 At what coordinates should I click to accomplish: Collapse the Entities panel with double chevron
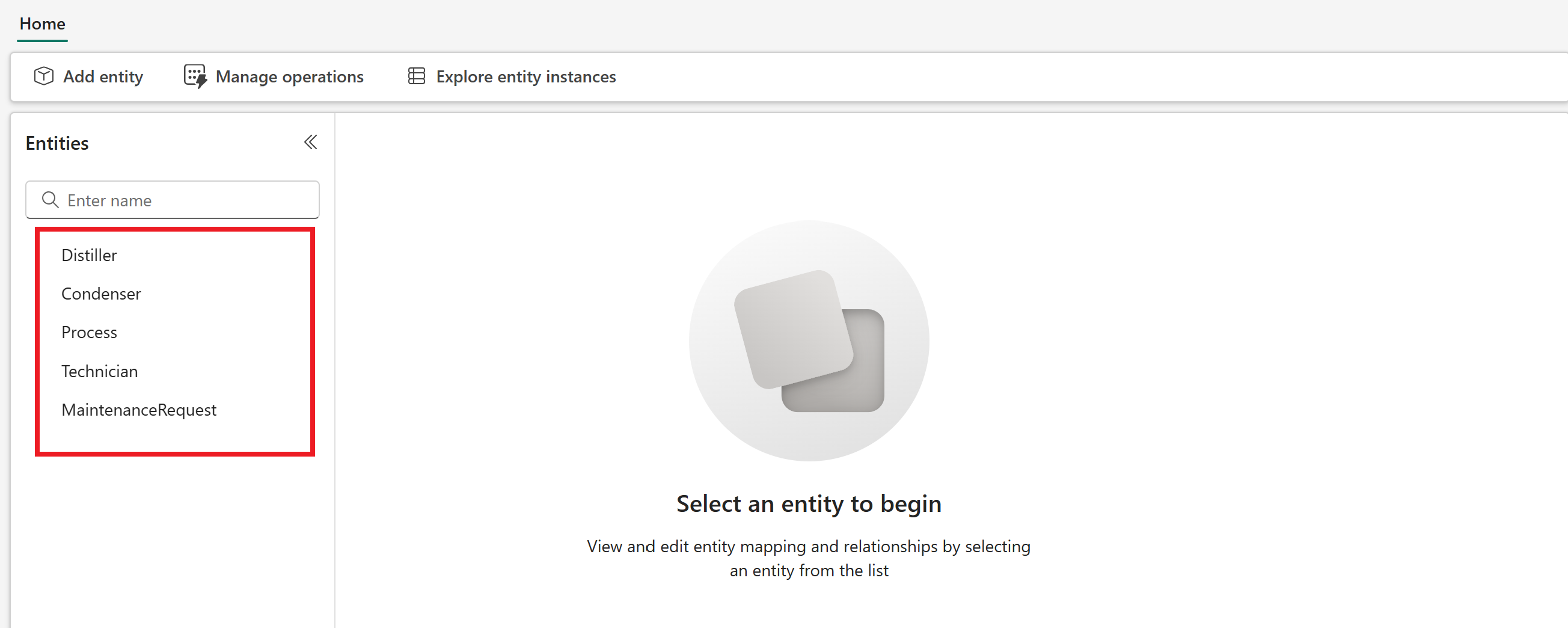point(310,143)
